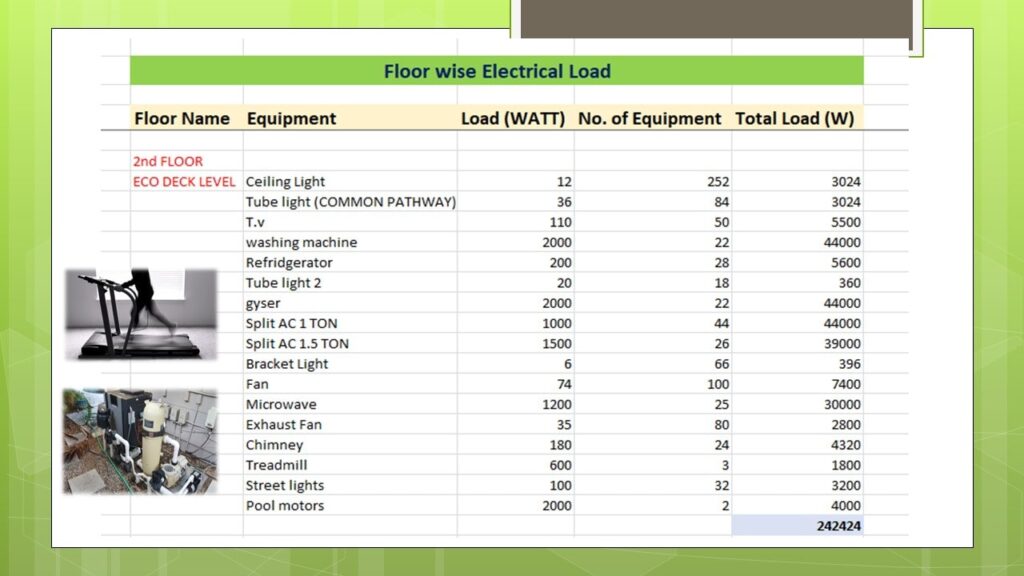Click the 'Equipment' column header
This screenshot has height=576, width=1024.
pyautogui.click(x=291, y=118)
